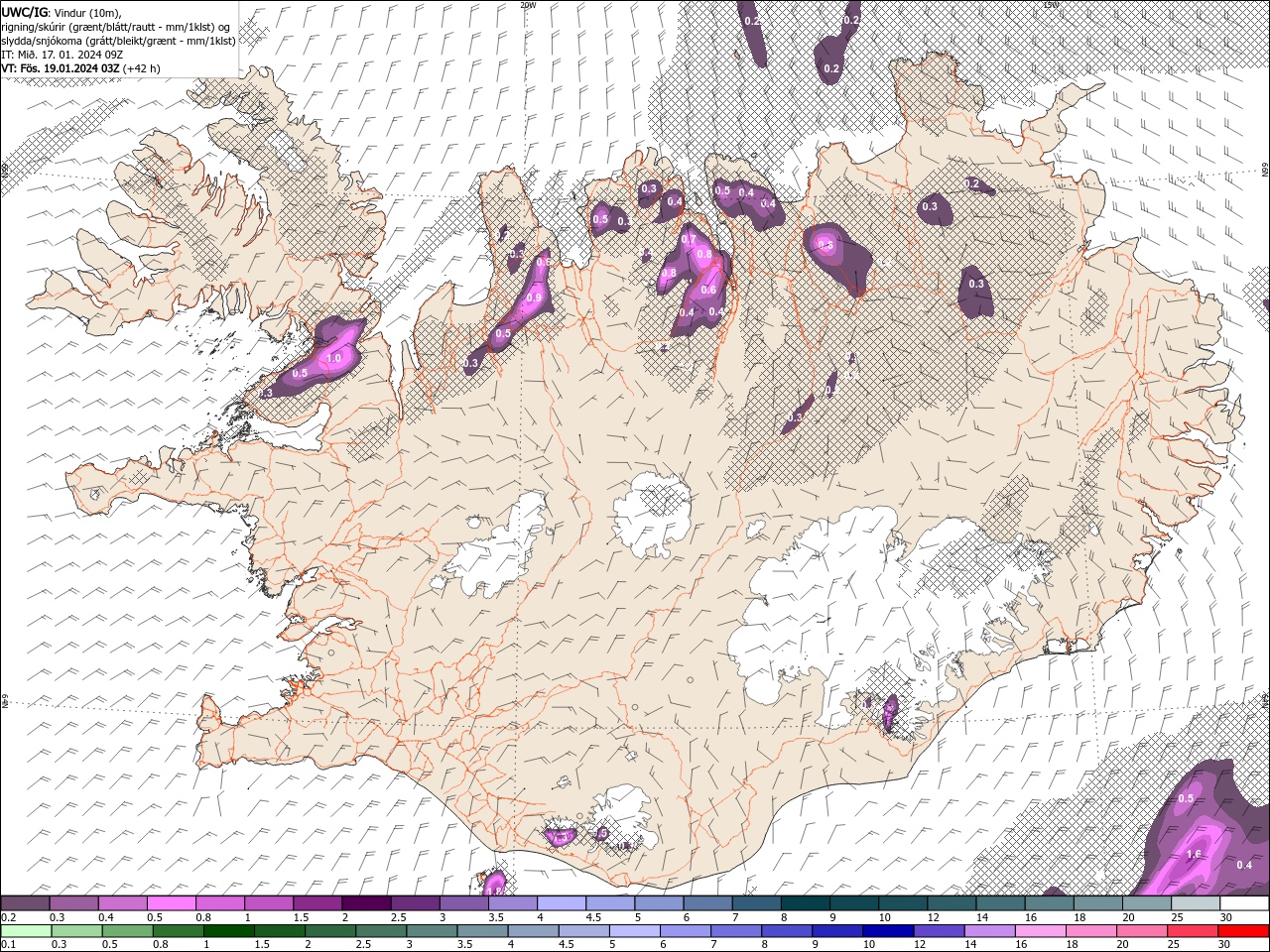Choose the light pink 16 swatch, lower legend
The width and height of the screenshot is (1270, 952).
(x=1042, y=931)
